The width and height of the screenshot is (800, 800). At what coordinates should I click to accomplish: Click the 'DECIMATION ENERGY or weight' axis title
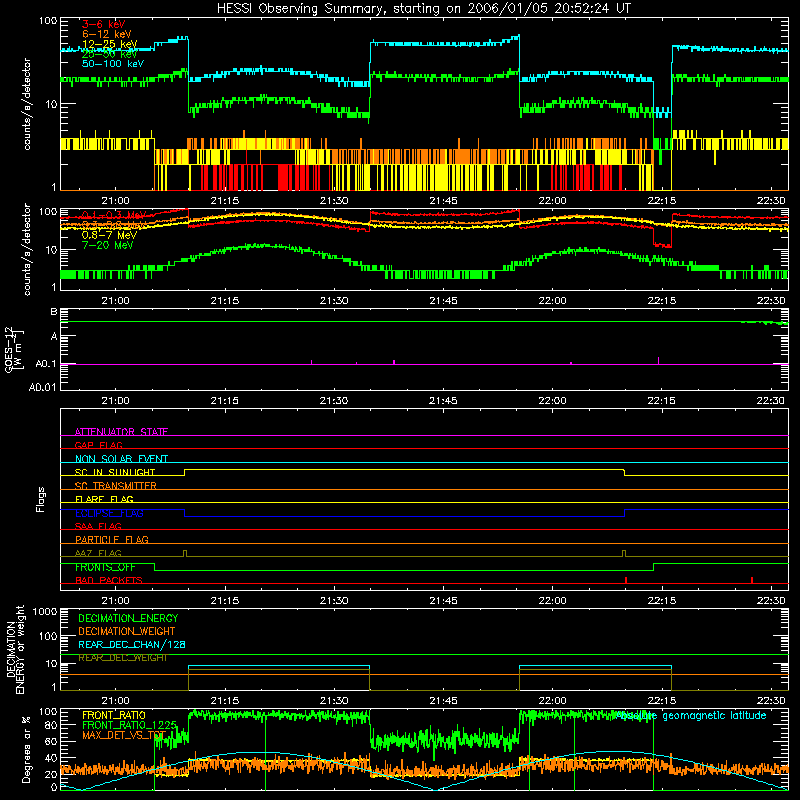(15, 649)
